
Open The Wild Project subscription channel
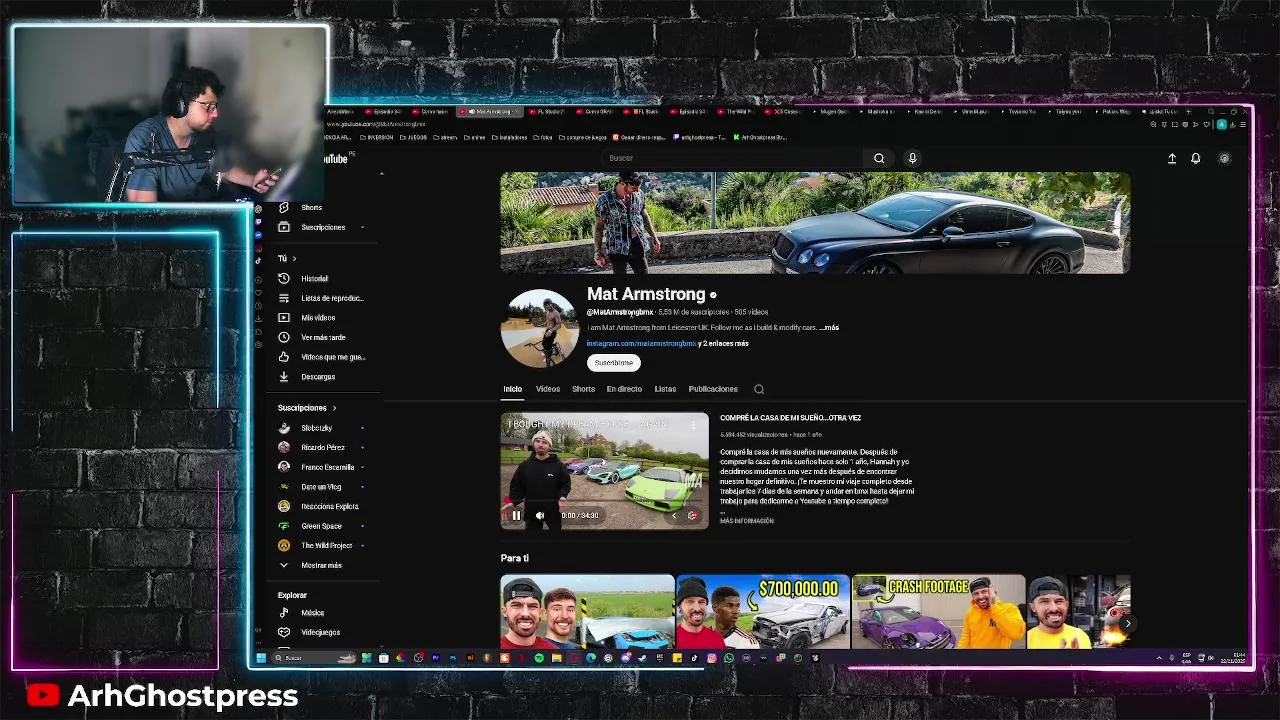[x=326, y=545]
